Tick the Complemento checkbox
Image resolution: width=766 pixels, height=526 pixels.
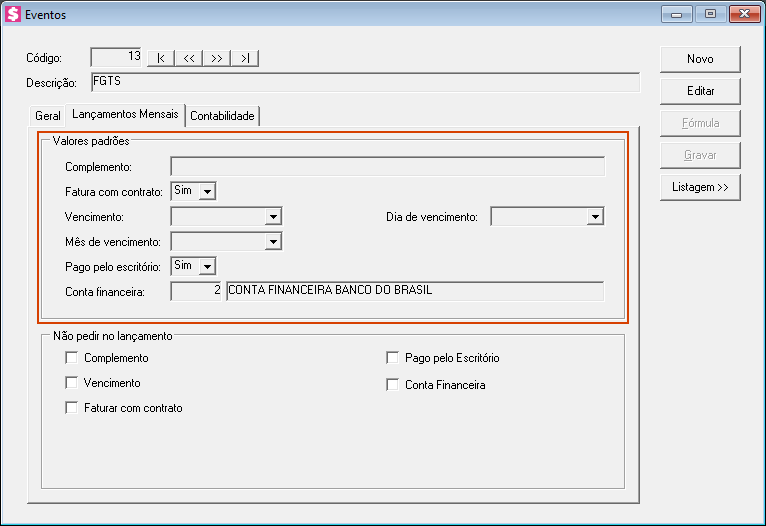72,358
